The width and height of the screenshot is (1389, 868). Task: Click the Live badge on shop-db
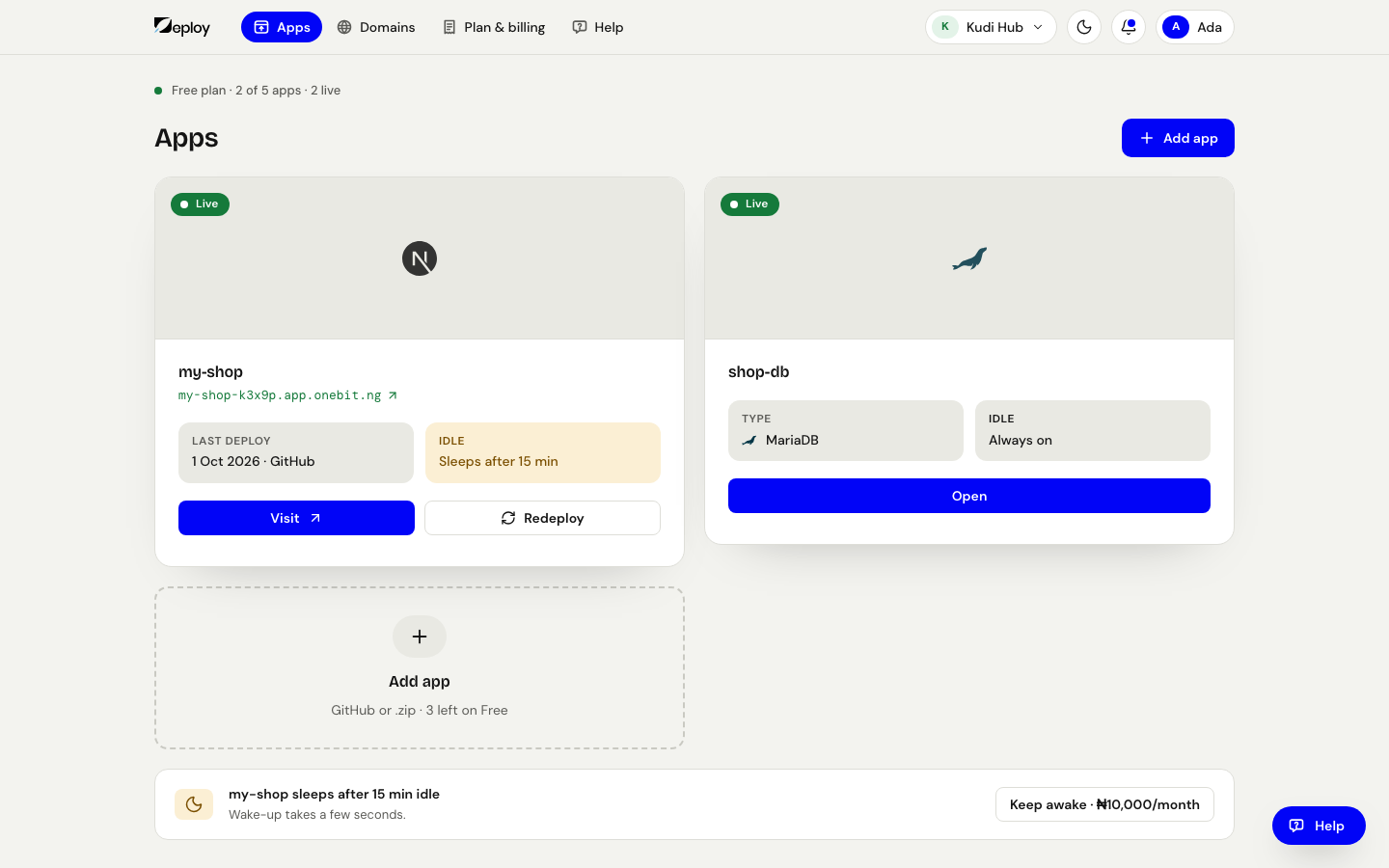[x=749, y=204]
